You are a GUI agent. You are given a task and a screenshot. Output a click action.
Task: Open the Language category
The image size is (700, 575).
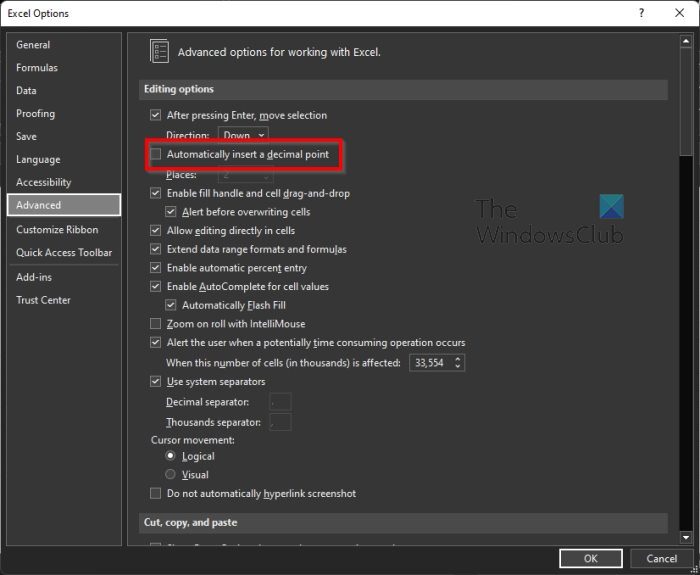(64, 159)
